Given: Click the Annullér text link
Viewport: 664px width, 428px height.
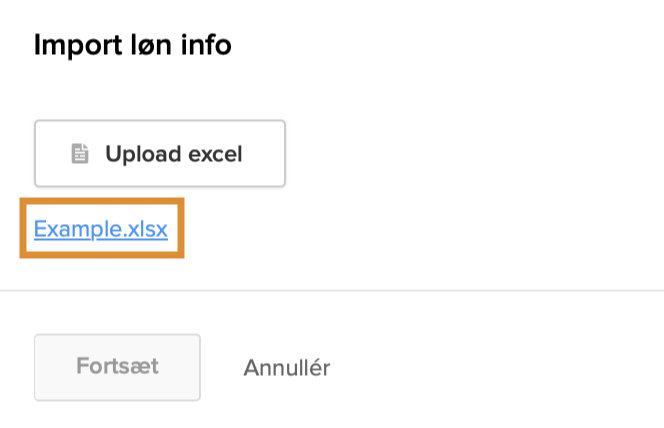Looking at the screenshot, I should coord(286,368).
